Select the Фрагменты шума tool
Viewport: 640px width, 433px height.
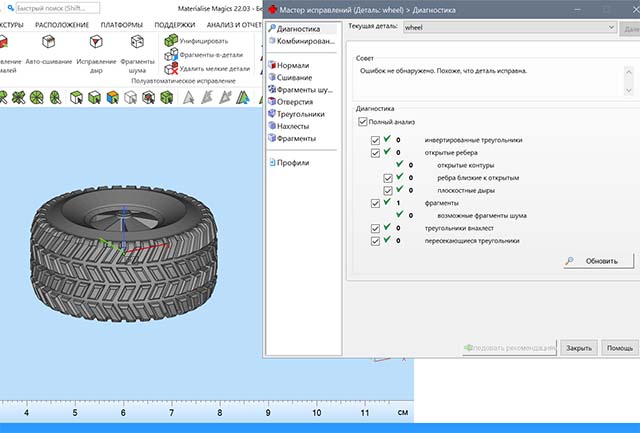(137, 43)
